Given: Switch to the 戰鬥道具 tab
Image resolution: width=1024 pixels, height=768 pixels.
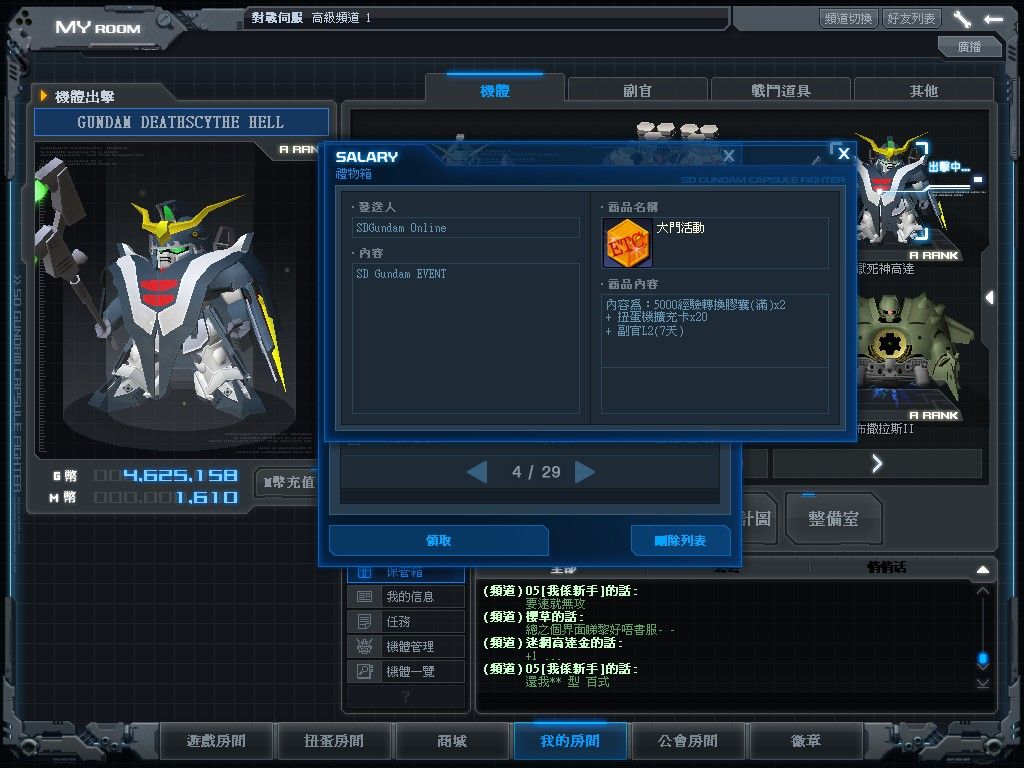Looking at the screenshot, I should click(780, 91).
